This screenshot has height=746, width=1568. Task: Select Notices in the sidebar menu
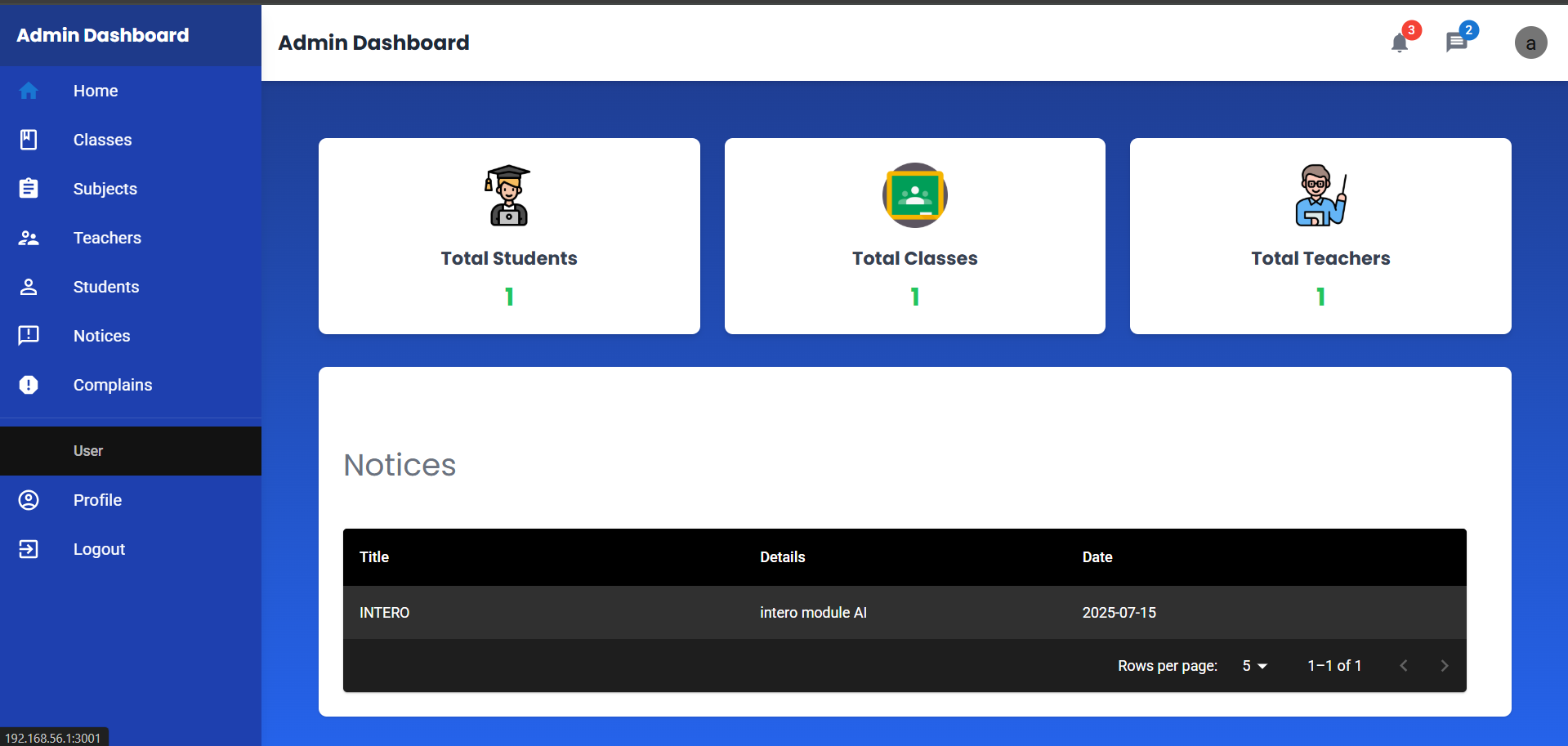[x=101, y=336]
